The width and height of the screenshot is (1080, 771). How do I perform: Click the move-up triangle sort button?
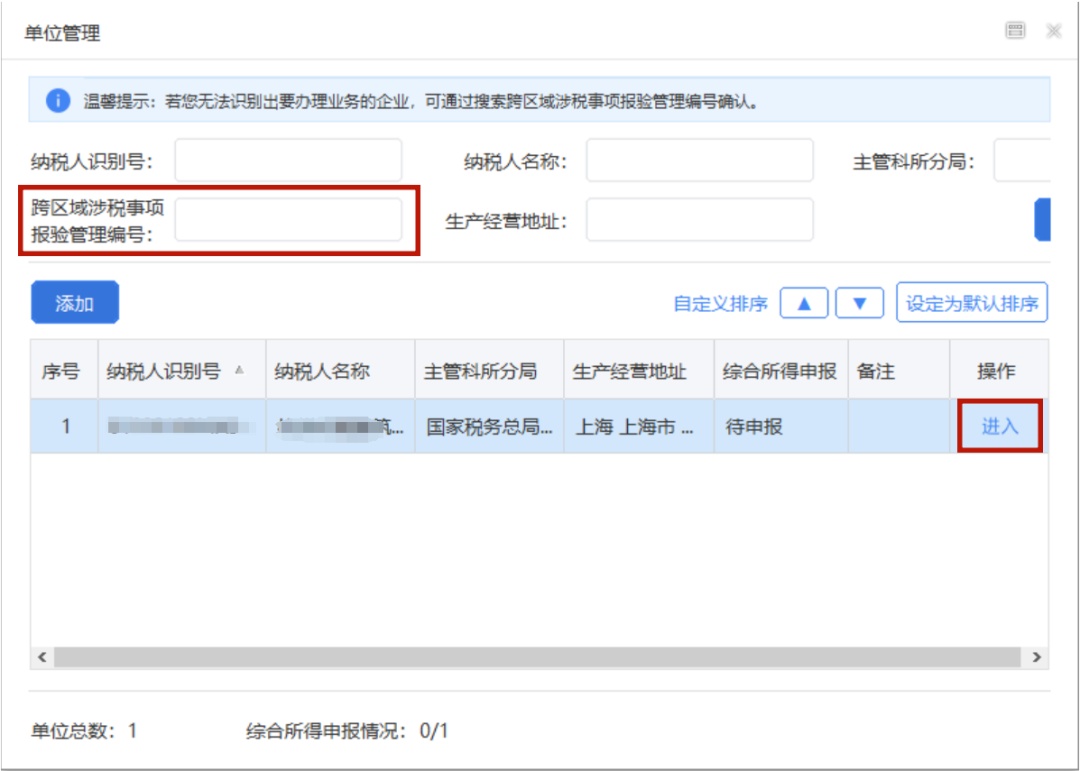(804, 303)
